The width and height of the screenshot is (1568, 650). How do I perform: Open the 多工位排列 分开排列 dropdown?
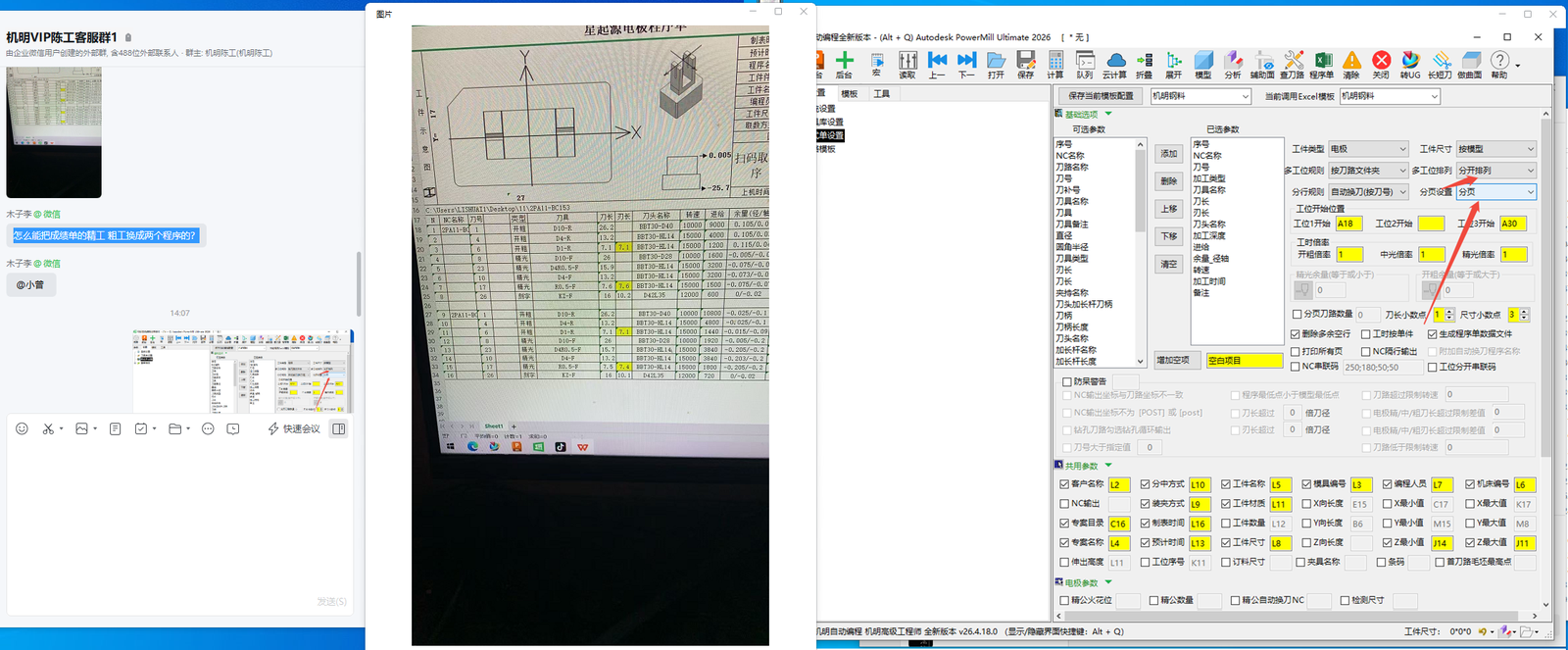1496,171
